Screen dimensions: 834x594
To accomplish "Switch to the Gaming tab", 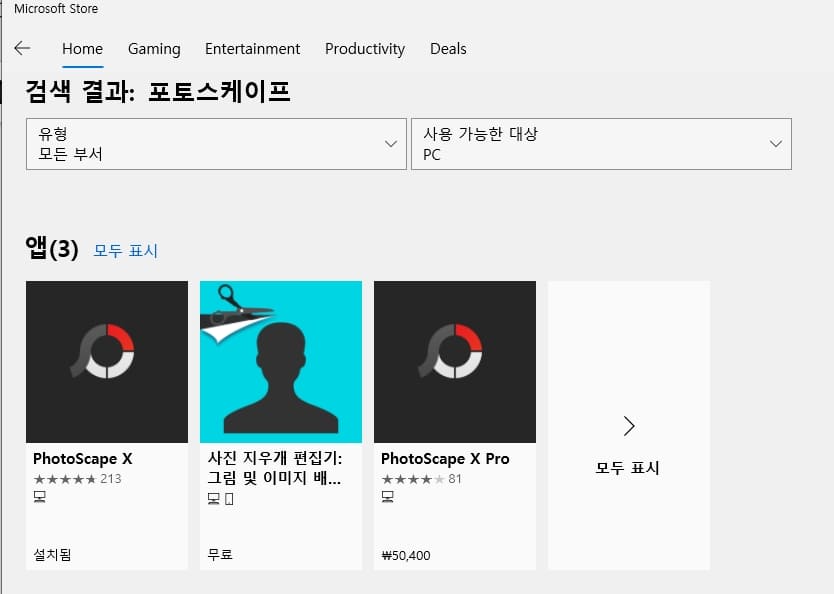I will [154, 49].
